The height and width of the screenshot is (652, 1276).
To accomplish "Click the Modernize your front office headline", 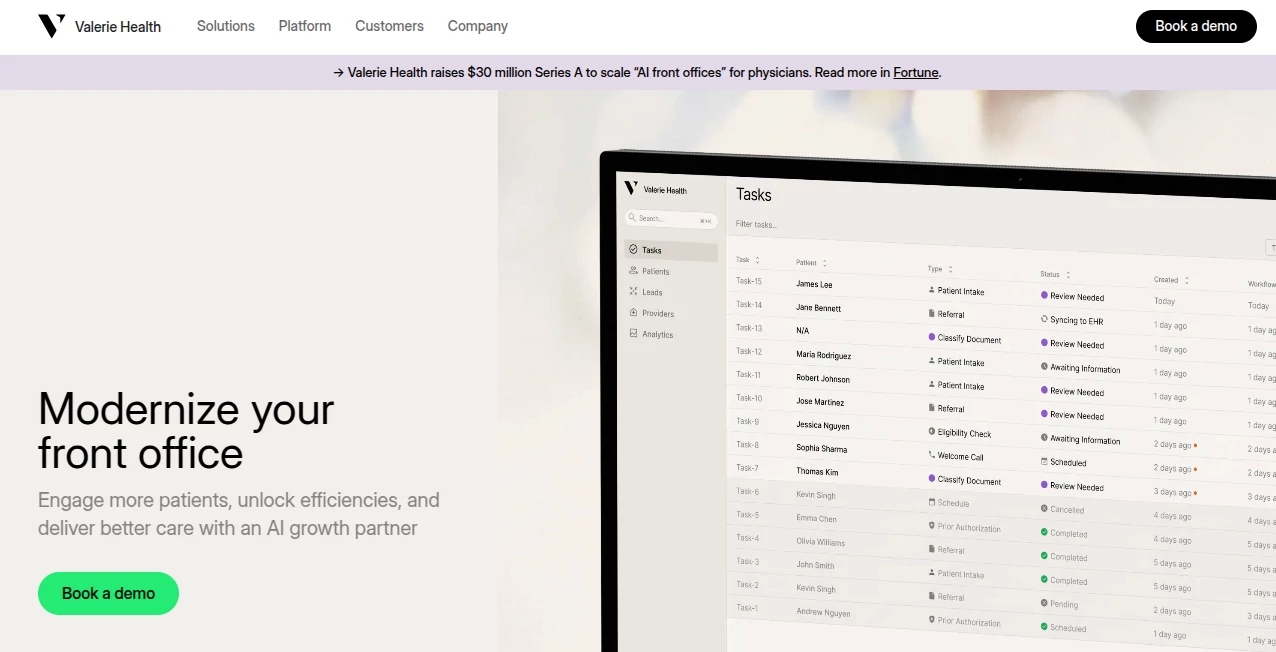I will tap(186, 431).
